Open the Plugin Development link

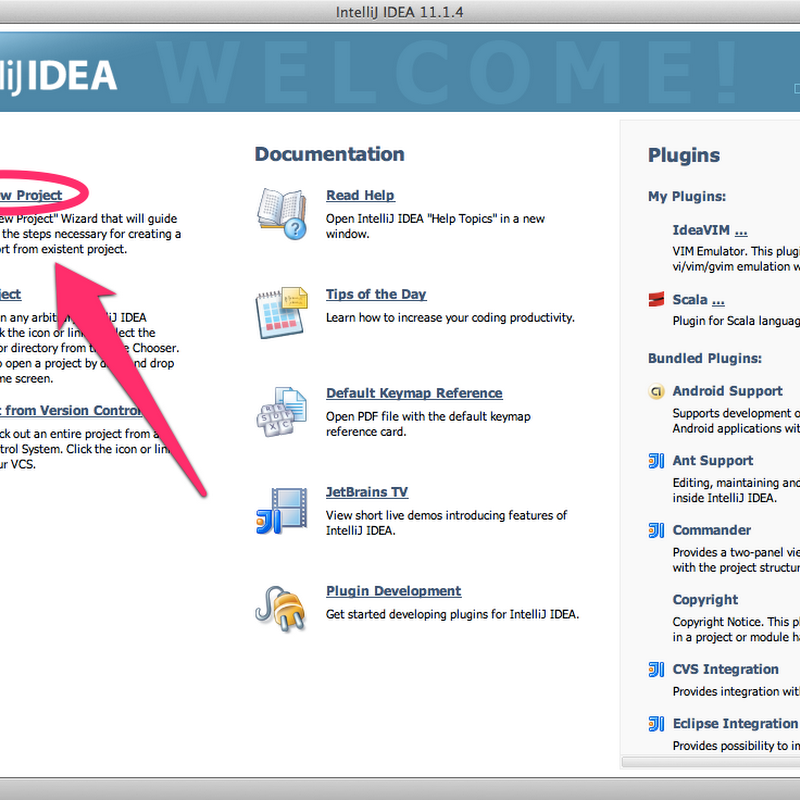[393, 591]
